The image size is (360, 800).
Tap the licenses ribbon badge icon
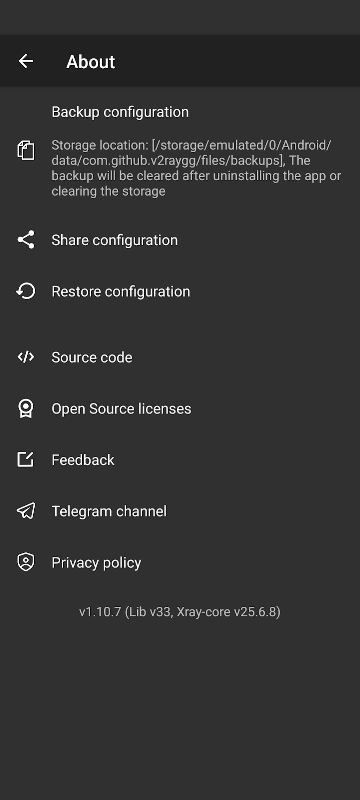pos(25,409)
